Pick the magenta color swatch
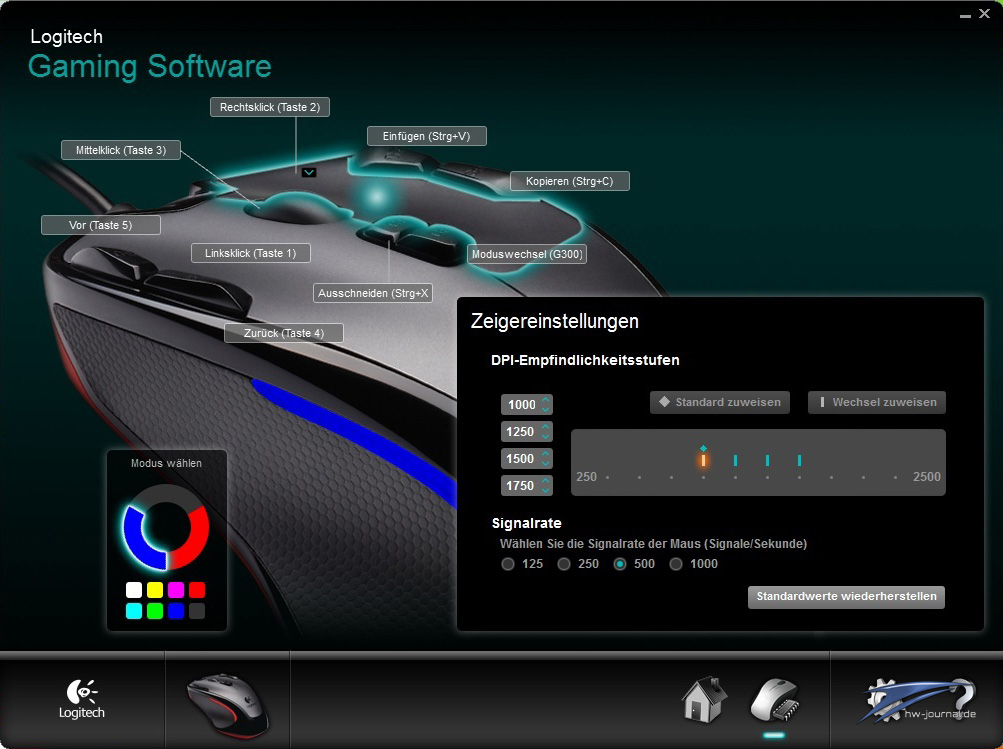1003x749 pixels. 176,590
